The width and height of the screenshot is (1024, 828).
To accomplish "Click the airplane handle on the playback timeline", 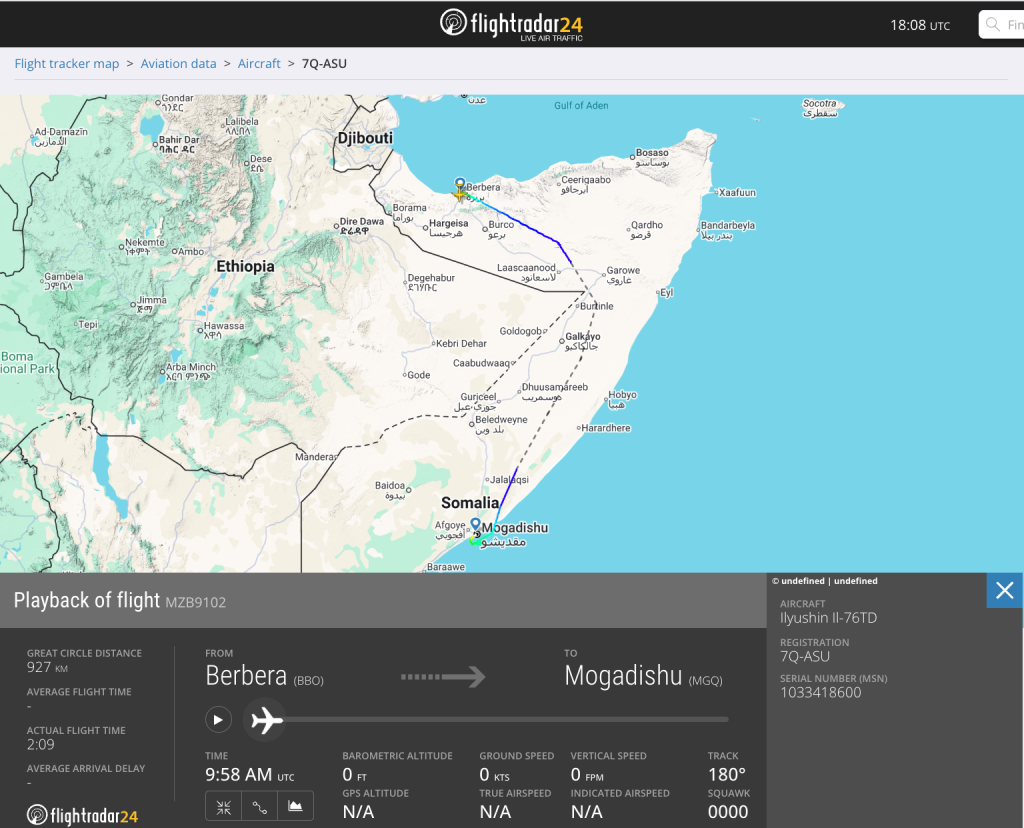I will (x=265, y=720).
